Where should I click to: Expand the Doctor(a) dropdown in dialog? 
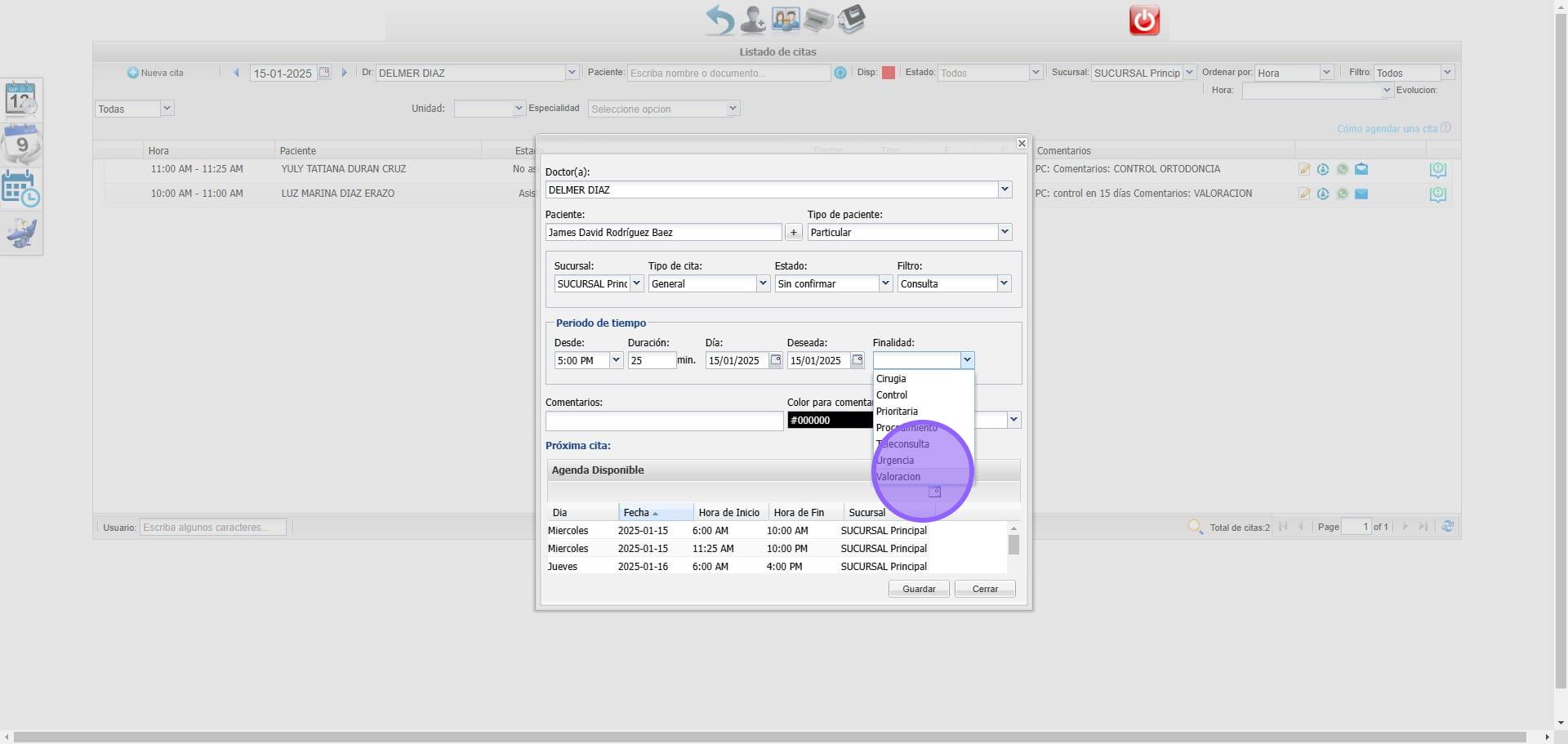coord(1004,189)
